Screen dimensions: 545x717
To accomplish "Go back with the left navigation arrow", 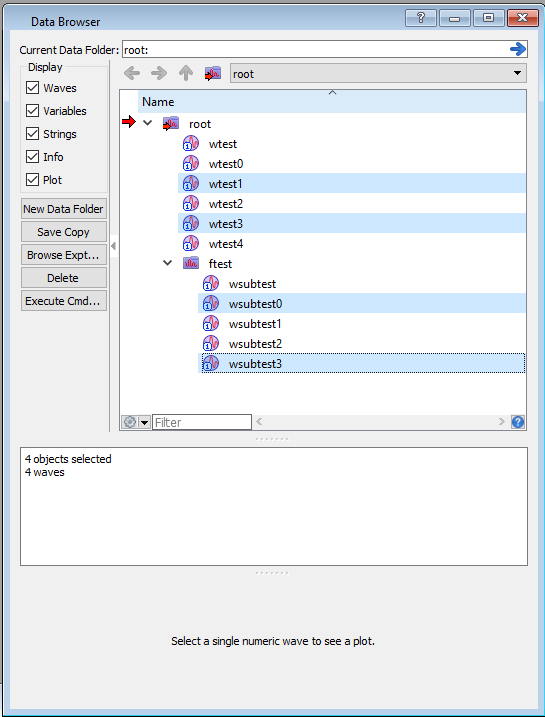I will pos(132,73).
